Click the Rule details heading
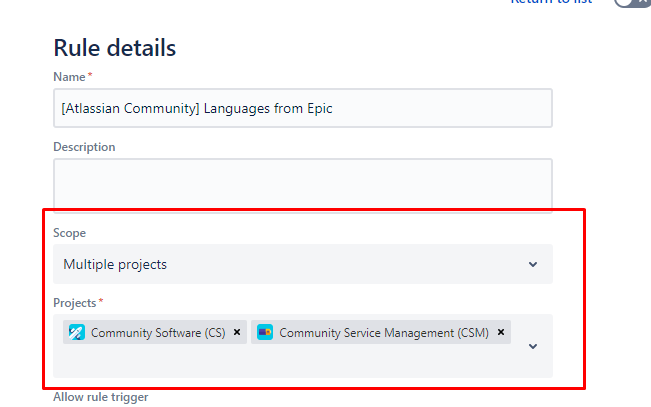This screenshot has width=651, height=407. 115,48
